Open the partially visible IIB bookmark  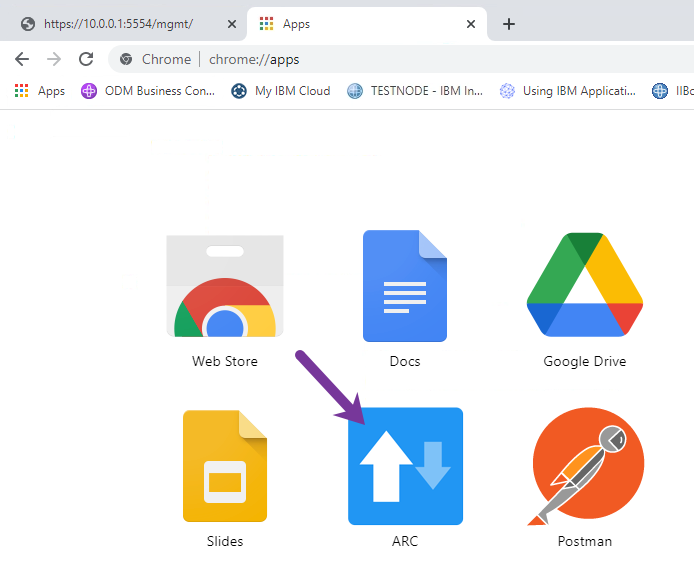click(x=672, y=91)
